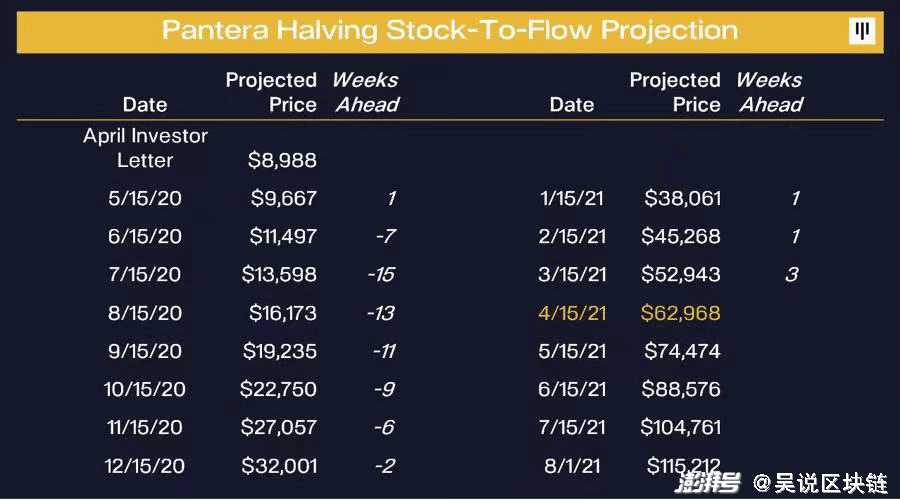Click the left Projected Price column header
The width and height of the screenshot is (900, 501).
271,92
